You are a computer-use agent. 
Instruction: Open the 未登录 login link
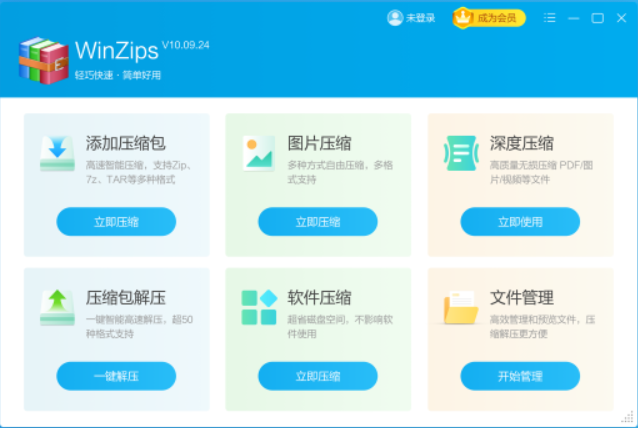(x=420, y=18)
